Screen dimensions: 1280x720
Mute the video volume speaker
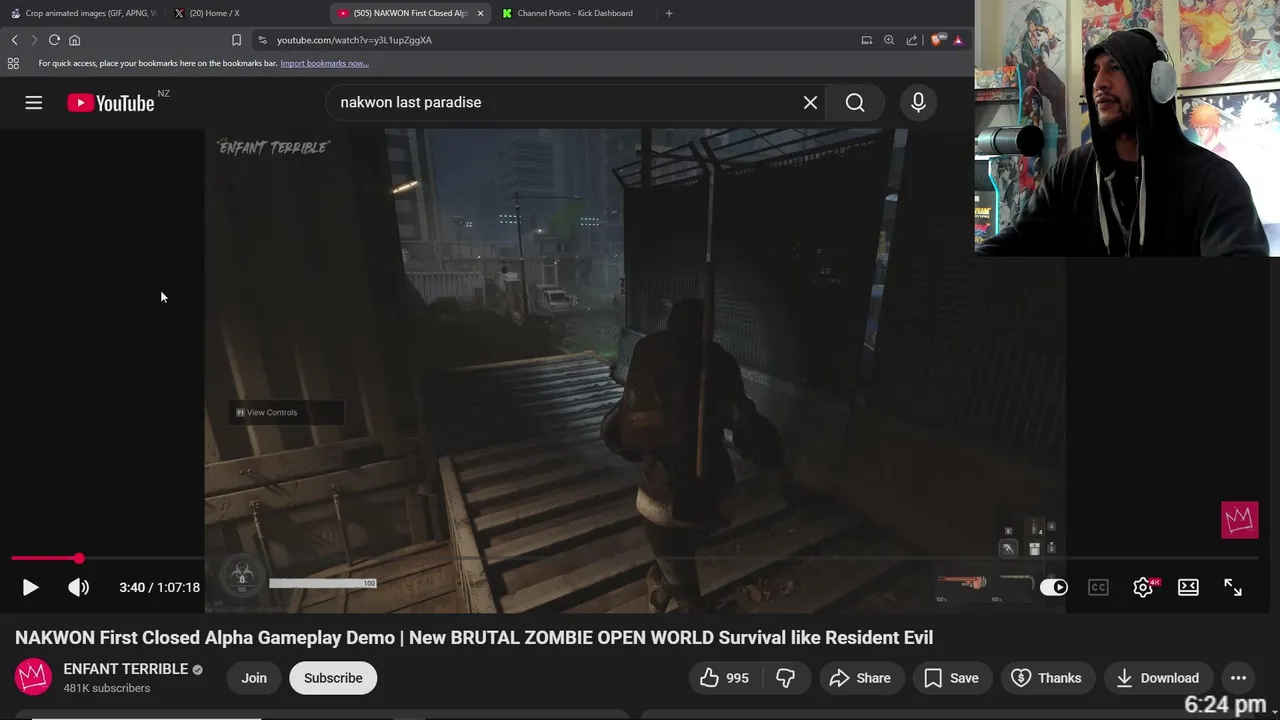(78, 587)
